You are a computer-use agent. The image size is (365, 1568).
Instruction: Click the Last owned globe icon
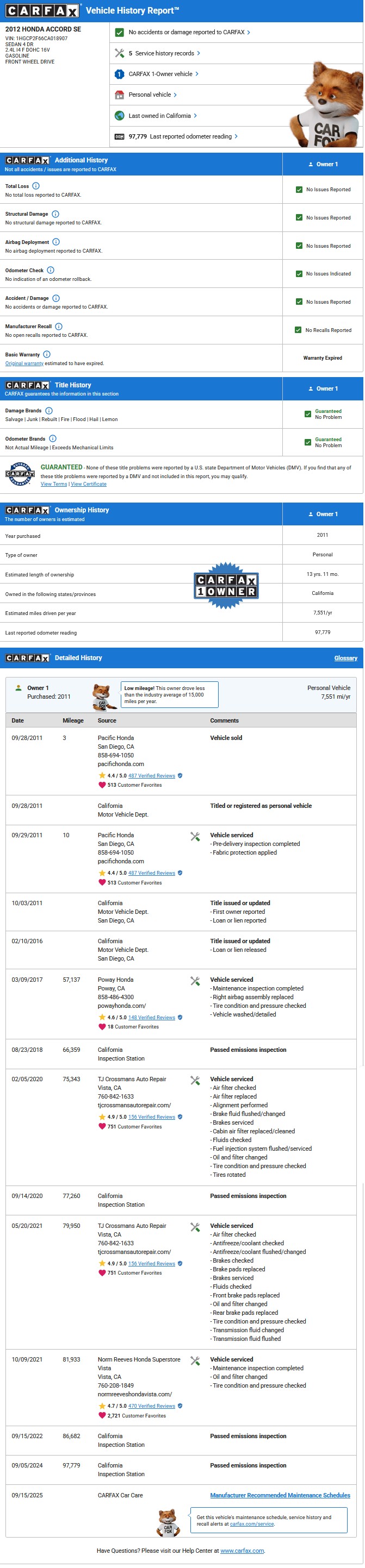[120, 116]
